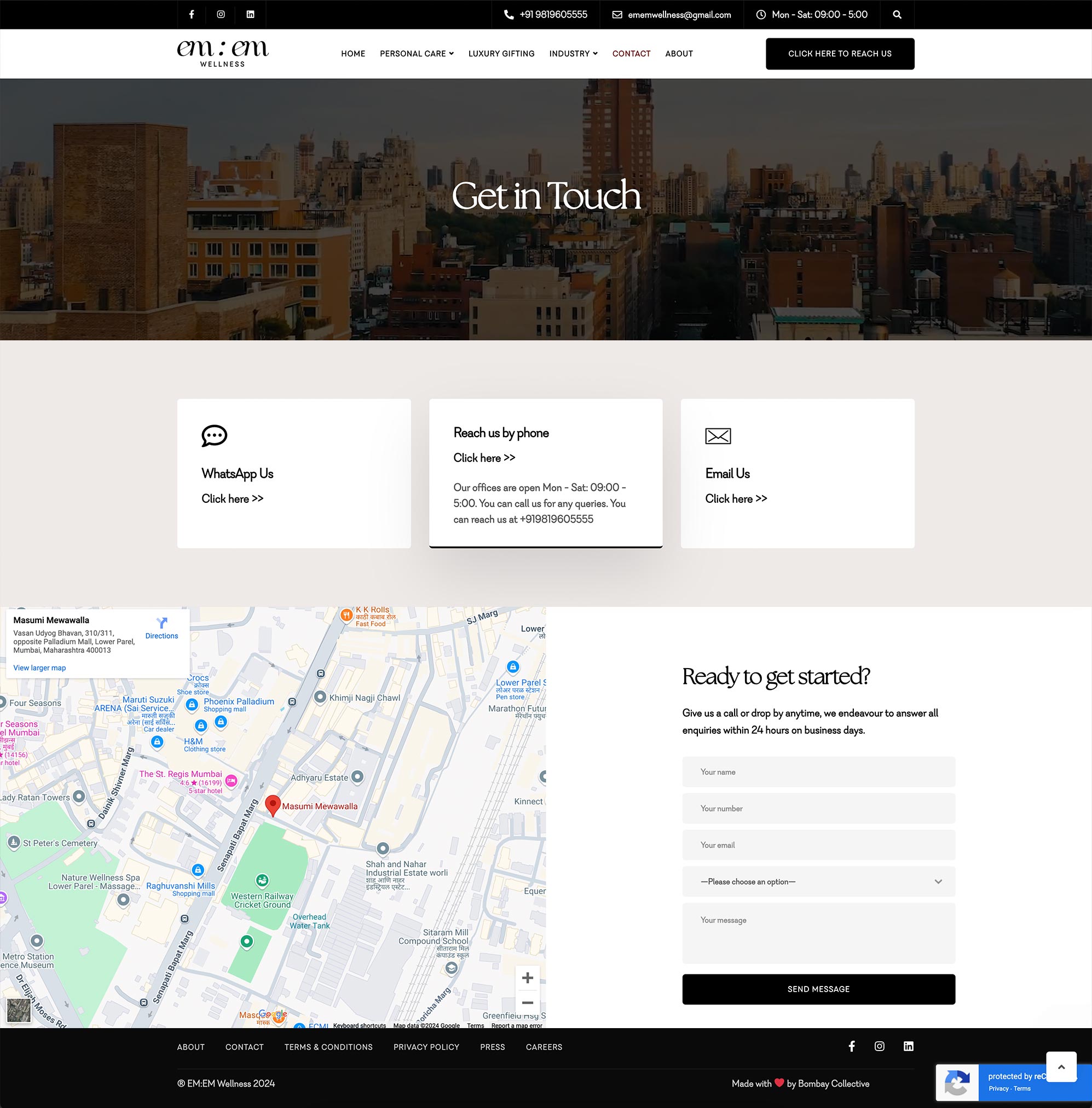Image resolution: width=1092 pixels, height=1108 pixels.
Task: Click 'View larger map' link
Action: pyautogui.click(x=39, y=668)
